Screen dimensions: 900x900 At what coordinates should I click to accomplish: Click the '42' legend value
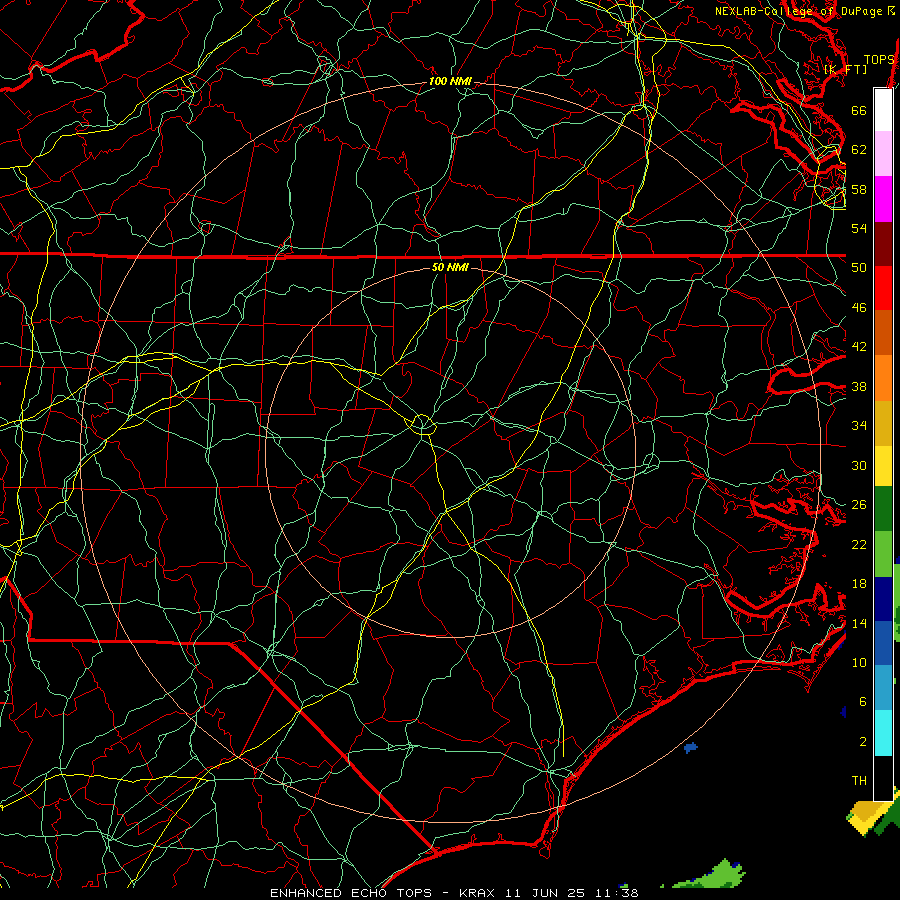tap(859, 346)
